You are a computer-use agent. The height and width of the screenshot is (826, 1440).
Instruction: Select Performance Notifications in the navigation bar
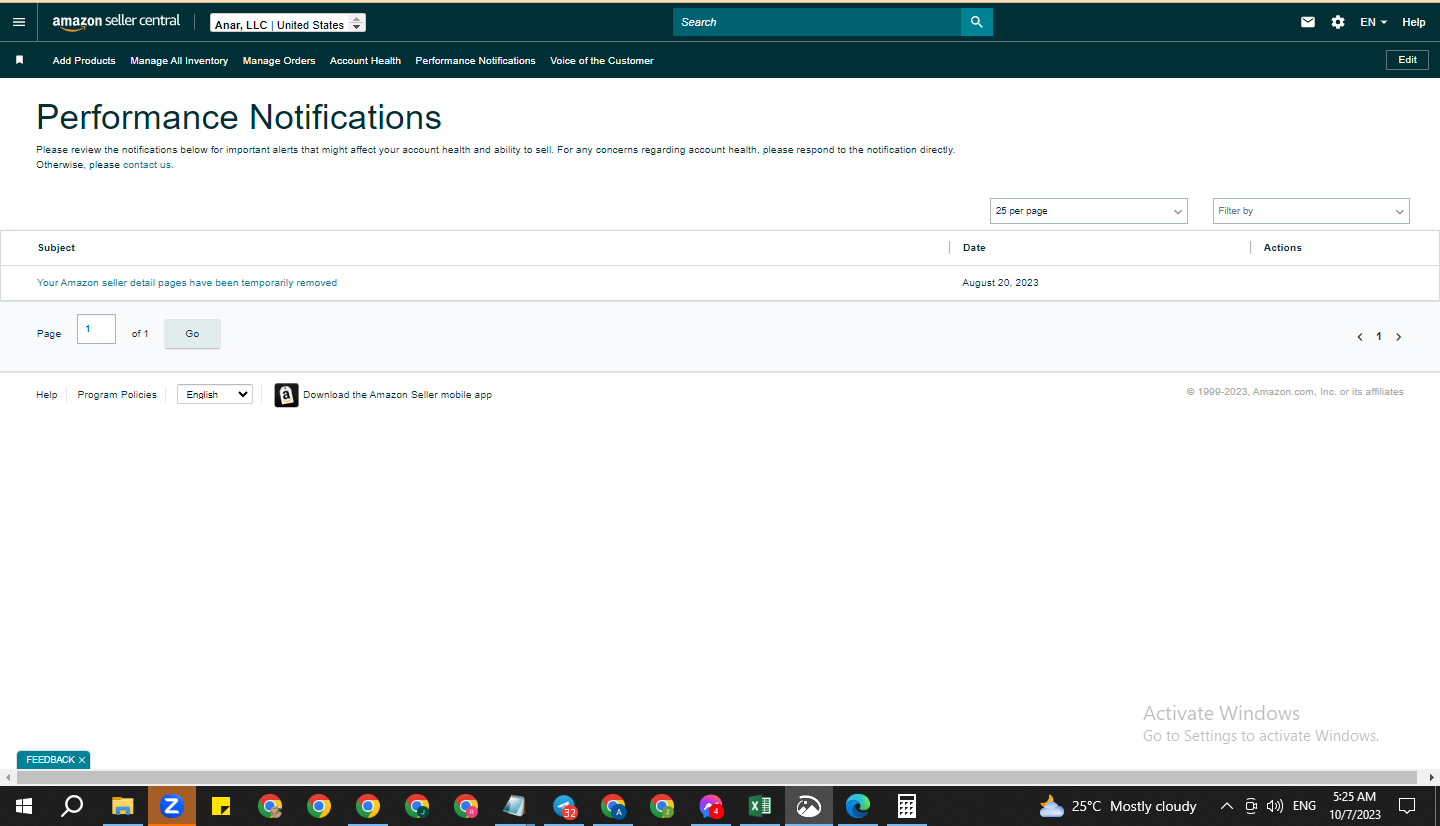pos(475,61)
